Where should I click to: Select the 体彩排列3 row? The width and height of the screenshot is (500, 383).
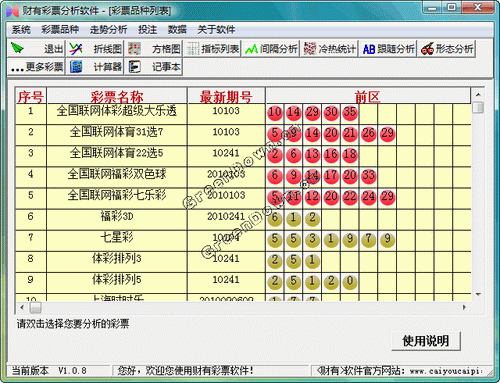[x=243, y=261]
